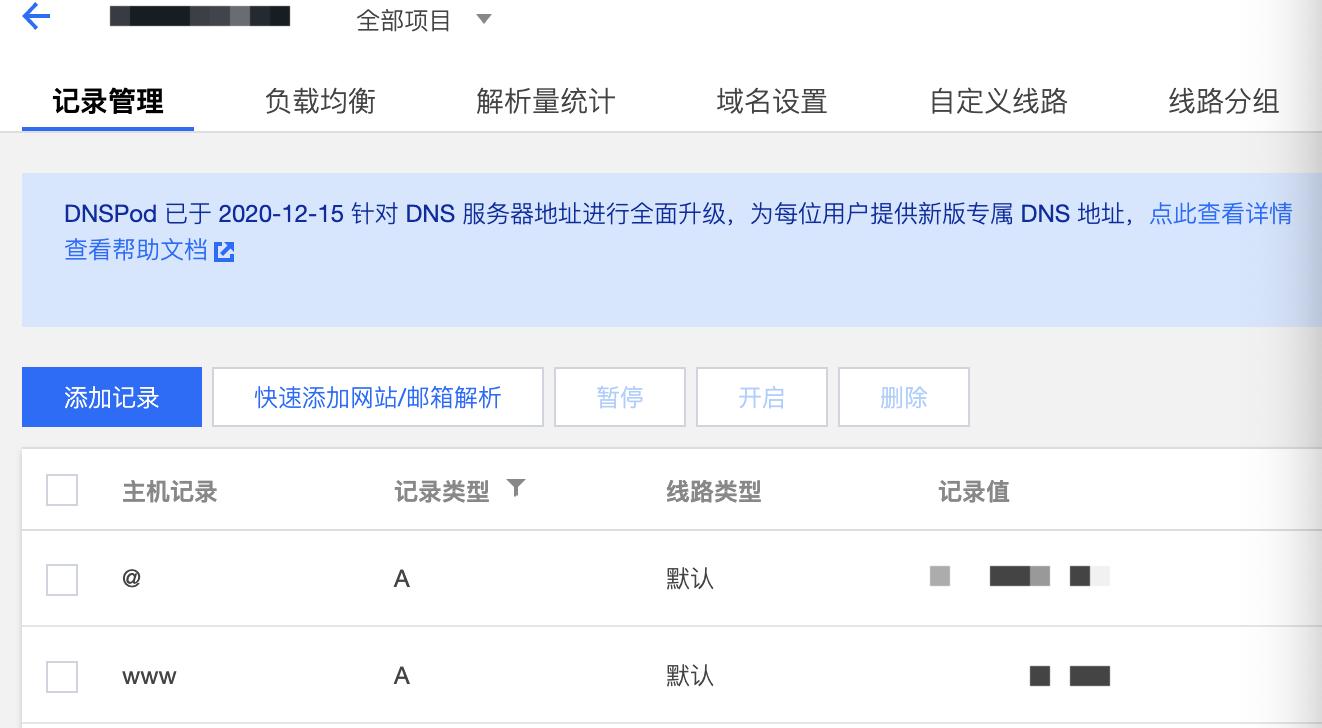Click the 添加记录 button
Viewport: 1322px width, 728px height.
click(112, 397)
